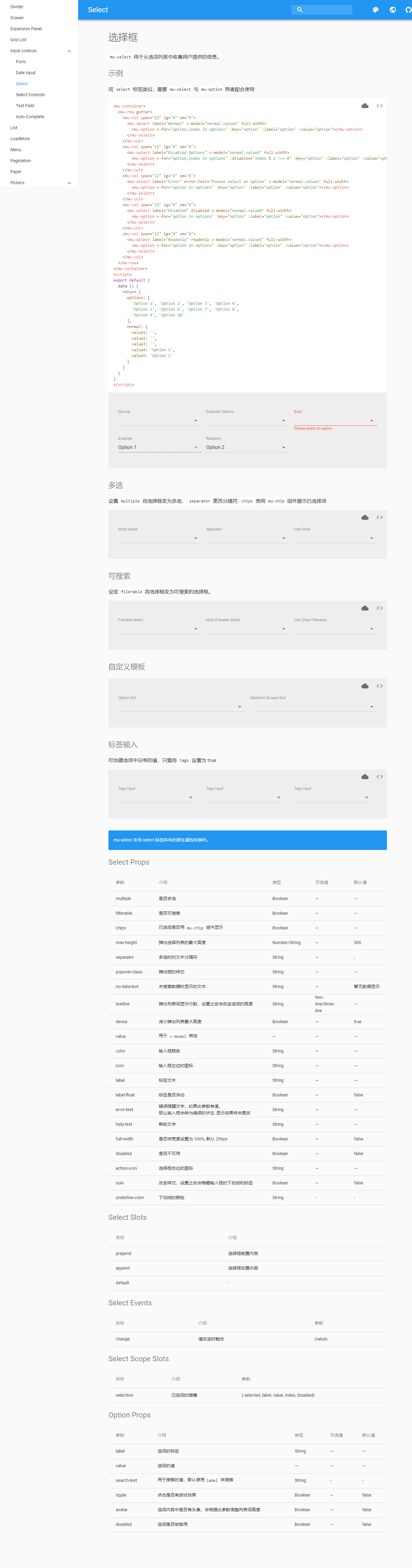Open the Form page in the sidebar
The image size is (412, 1568).
click(21, 61)
